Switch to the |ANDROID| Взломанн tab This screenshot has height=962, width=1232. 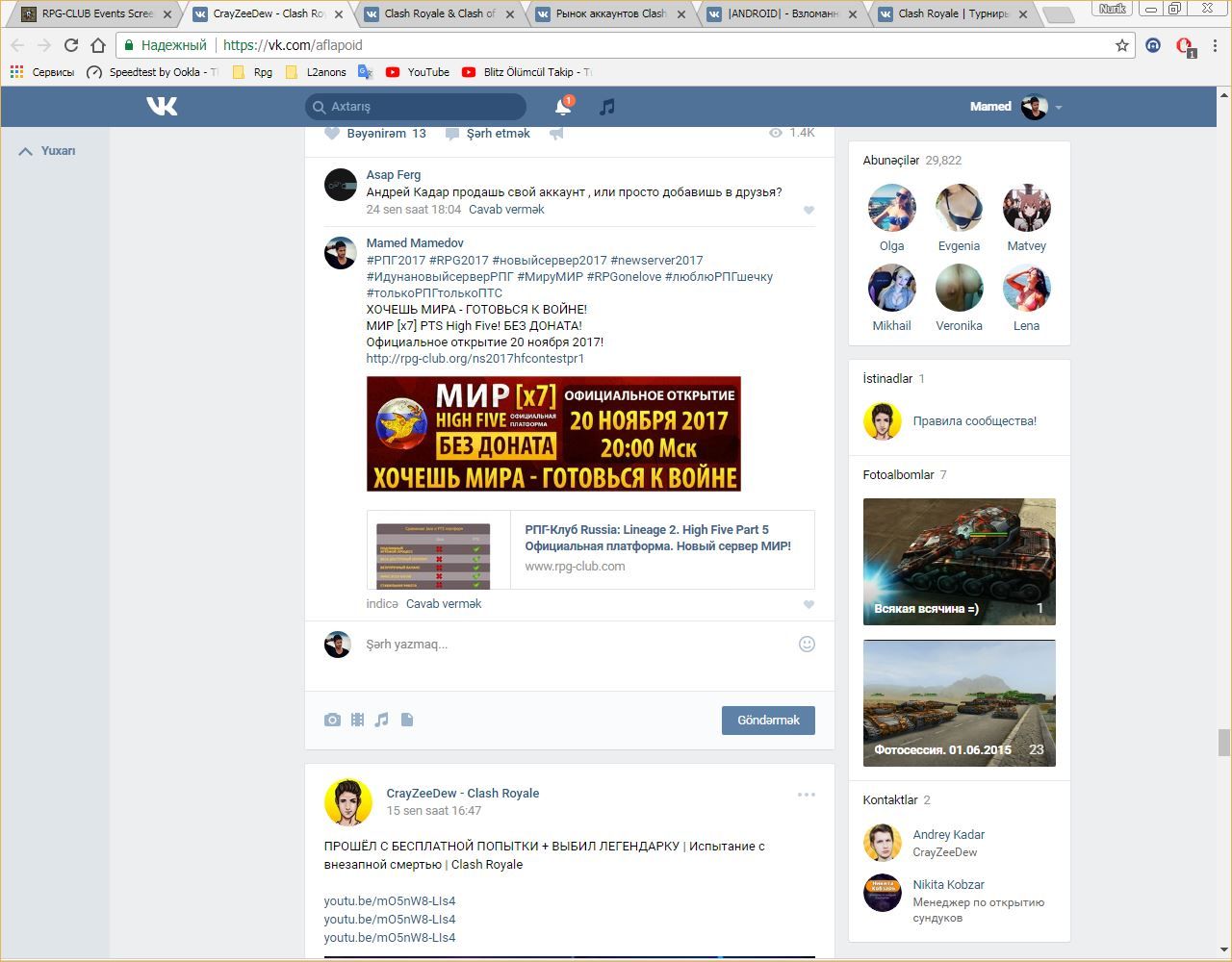782,14
